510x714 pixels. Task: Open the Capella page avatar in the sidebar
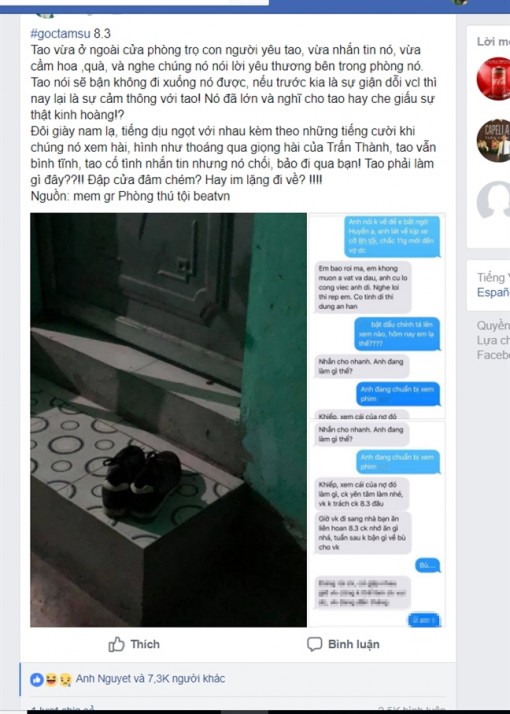[494, 140]
